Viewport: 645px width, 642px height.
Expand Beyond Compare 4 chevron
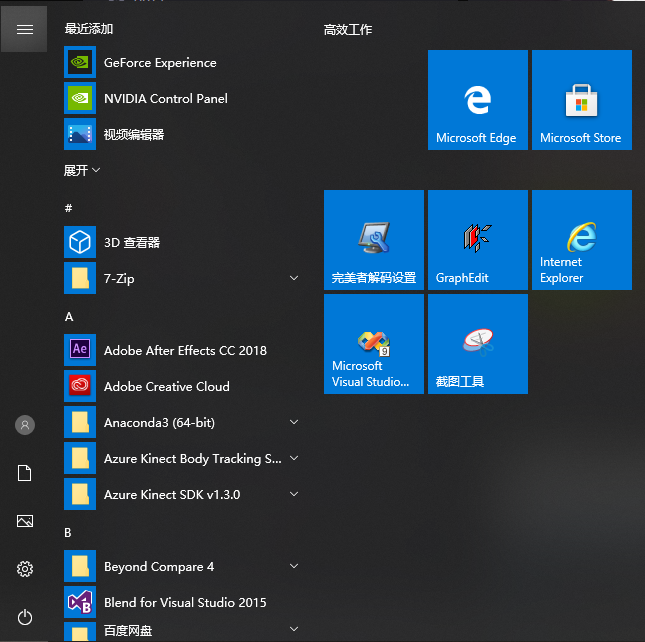coord(294,566)
